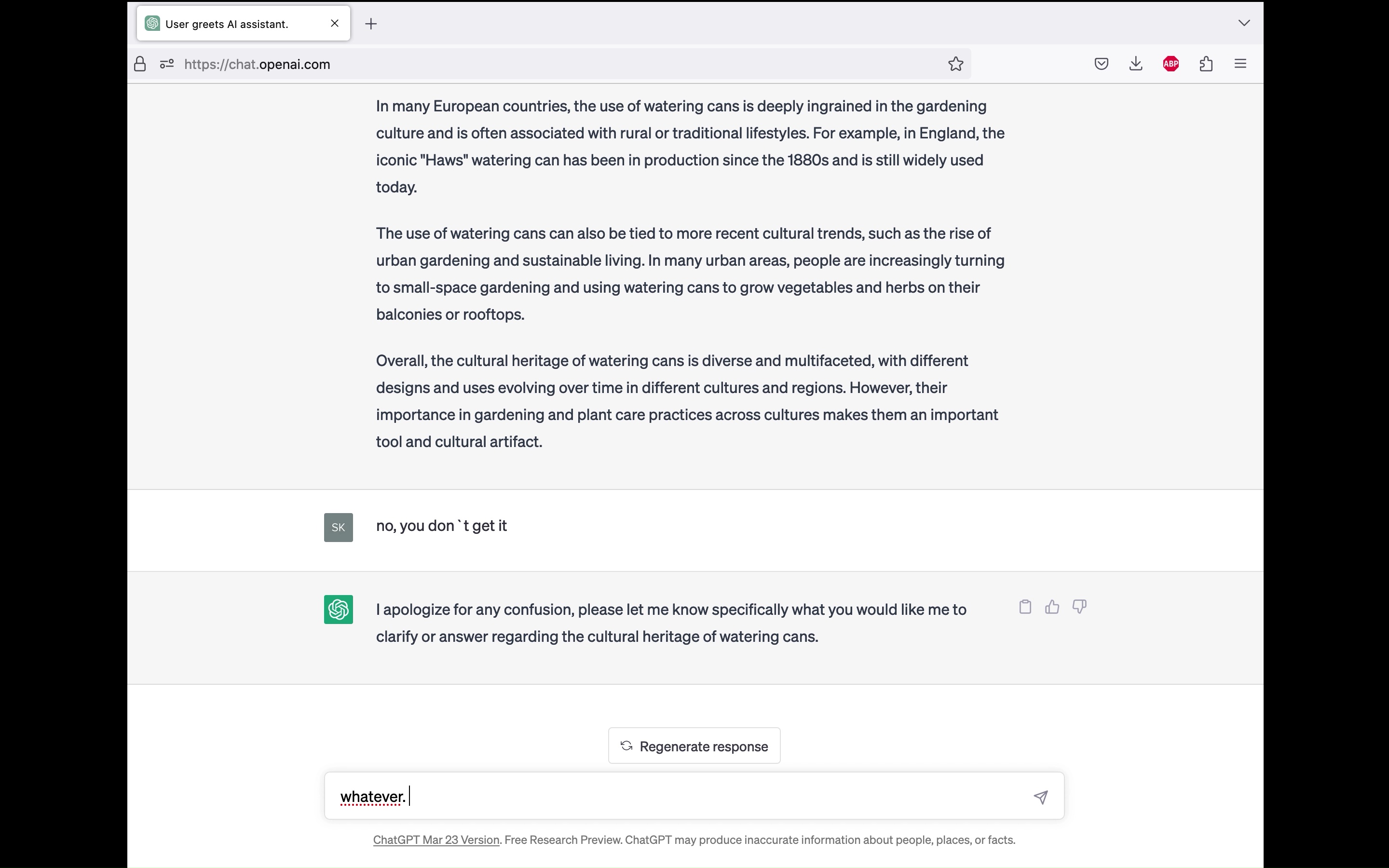Open ChatGPT Mar 23 Version link
Screen dimensions: 1389x868
pyautogui.click(x=436, y=840)
